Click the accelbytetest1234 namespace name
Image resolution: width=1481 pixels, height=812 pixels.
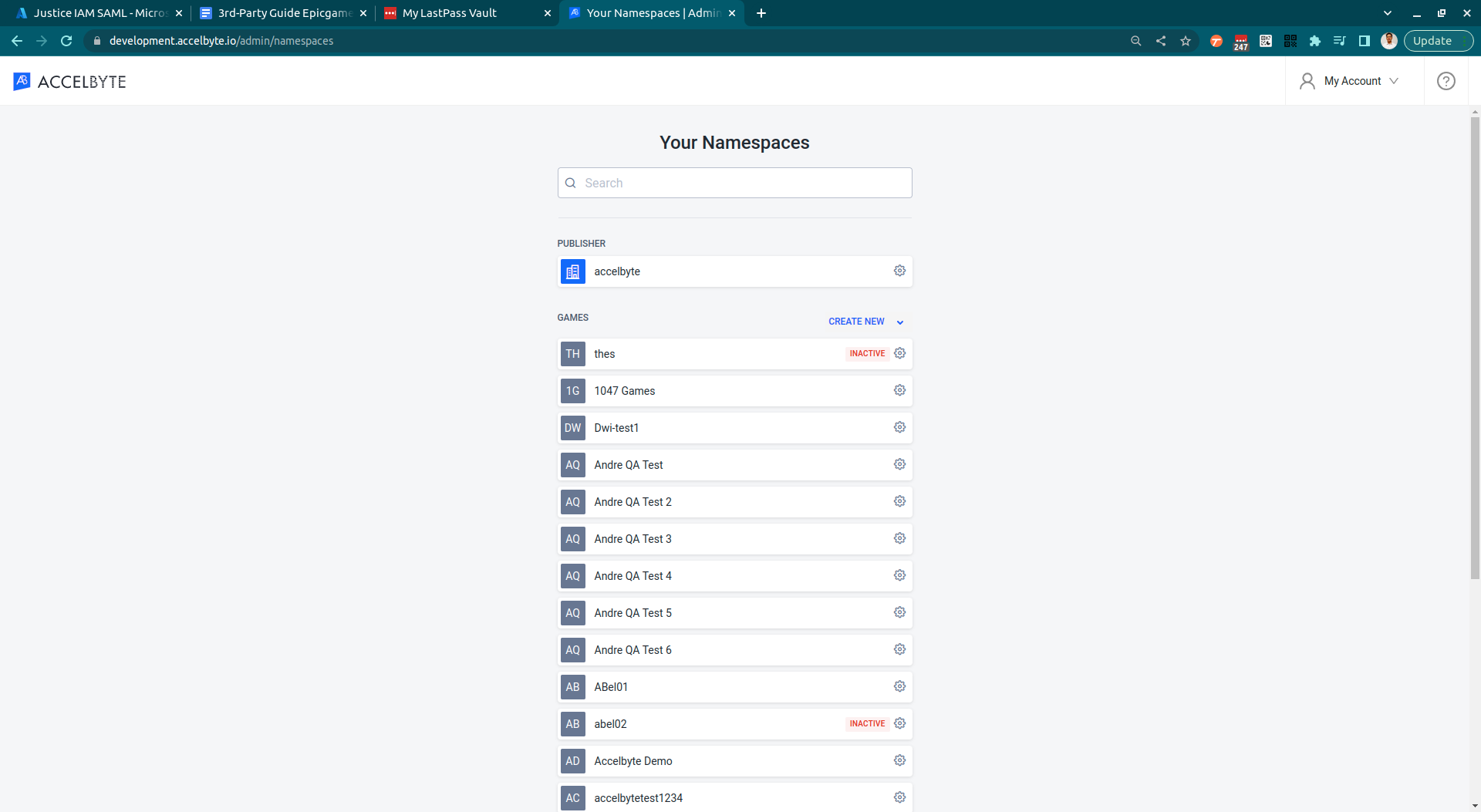pos(638,798)
